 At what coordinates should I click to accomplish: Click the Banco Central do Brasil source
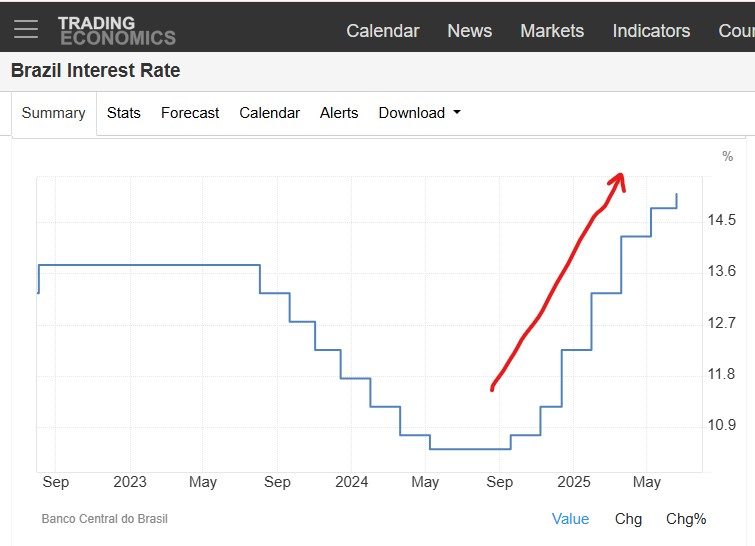[x=104, y=519]
